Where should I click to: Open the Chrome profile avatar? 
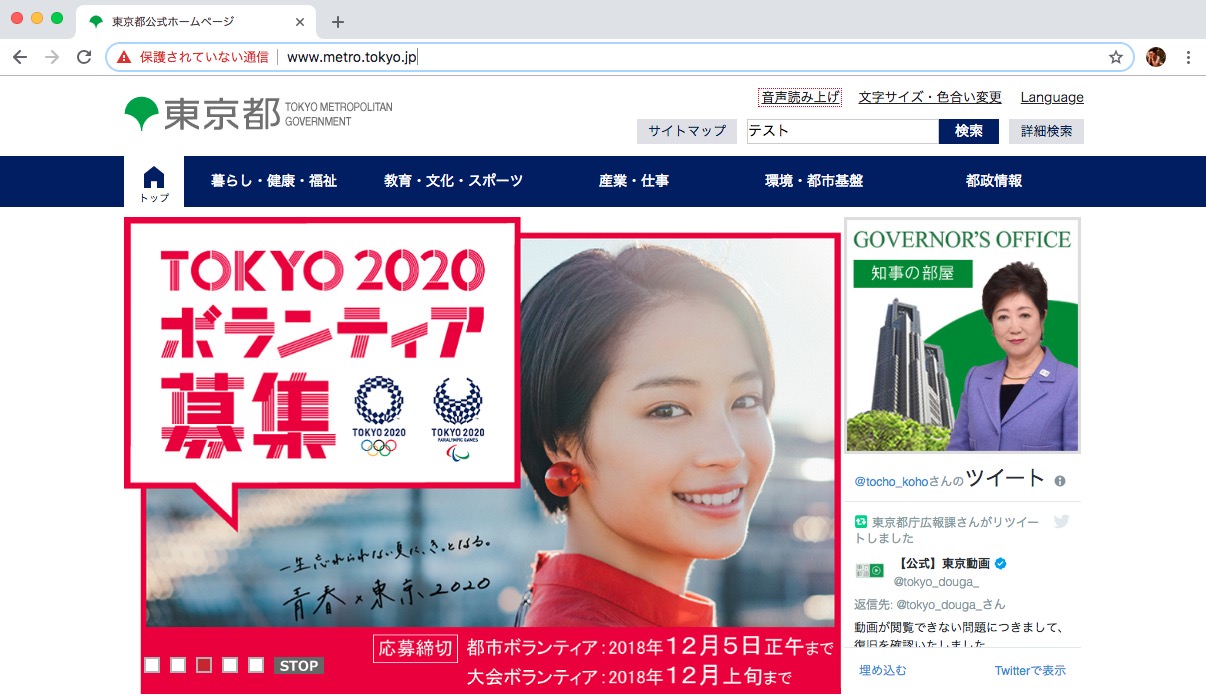tap(1156, 57)
